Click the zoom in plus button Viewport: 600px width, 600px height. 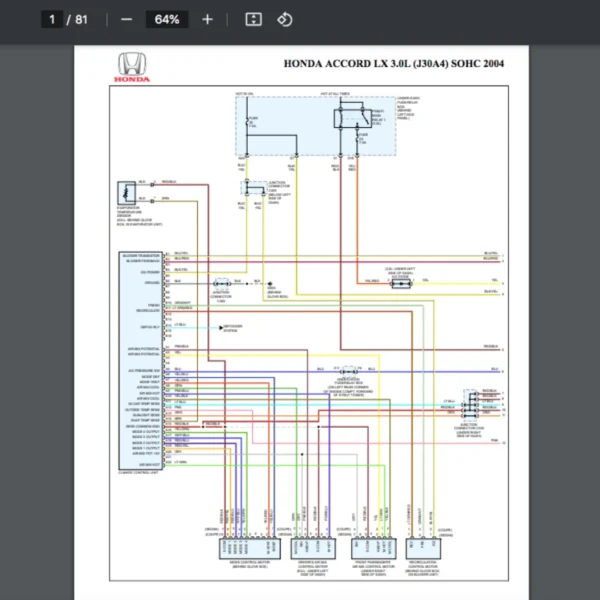[207, 19]
